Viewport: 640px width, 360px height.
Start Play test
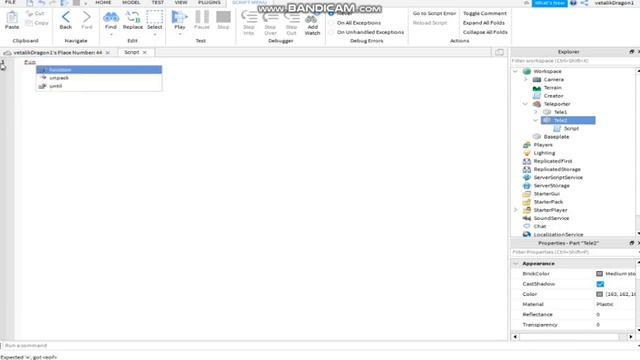[x=180, y=20]
